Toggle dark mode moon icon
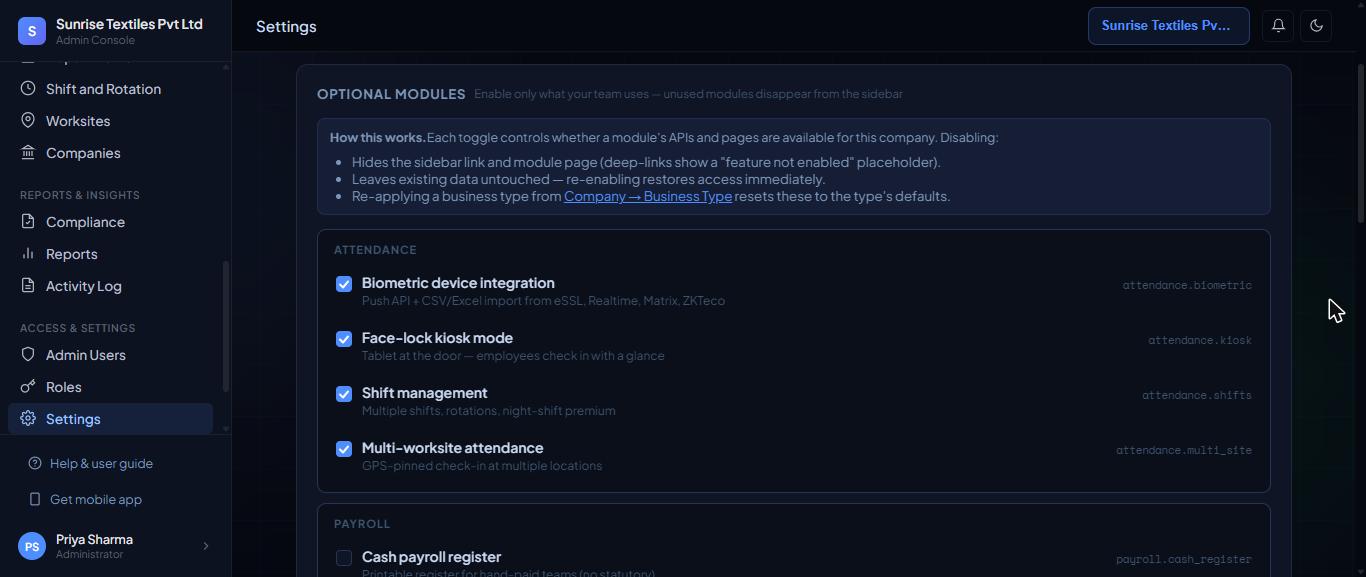The height and width of the screenshot is (577, 1366). [x=1316, y=26]
